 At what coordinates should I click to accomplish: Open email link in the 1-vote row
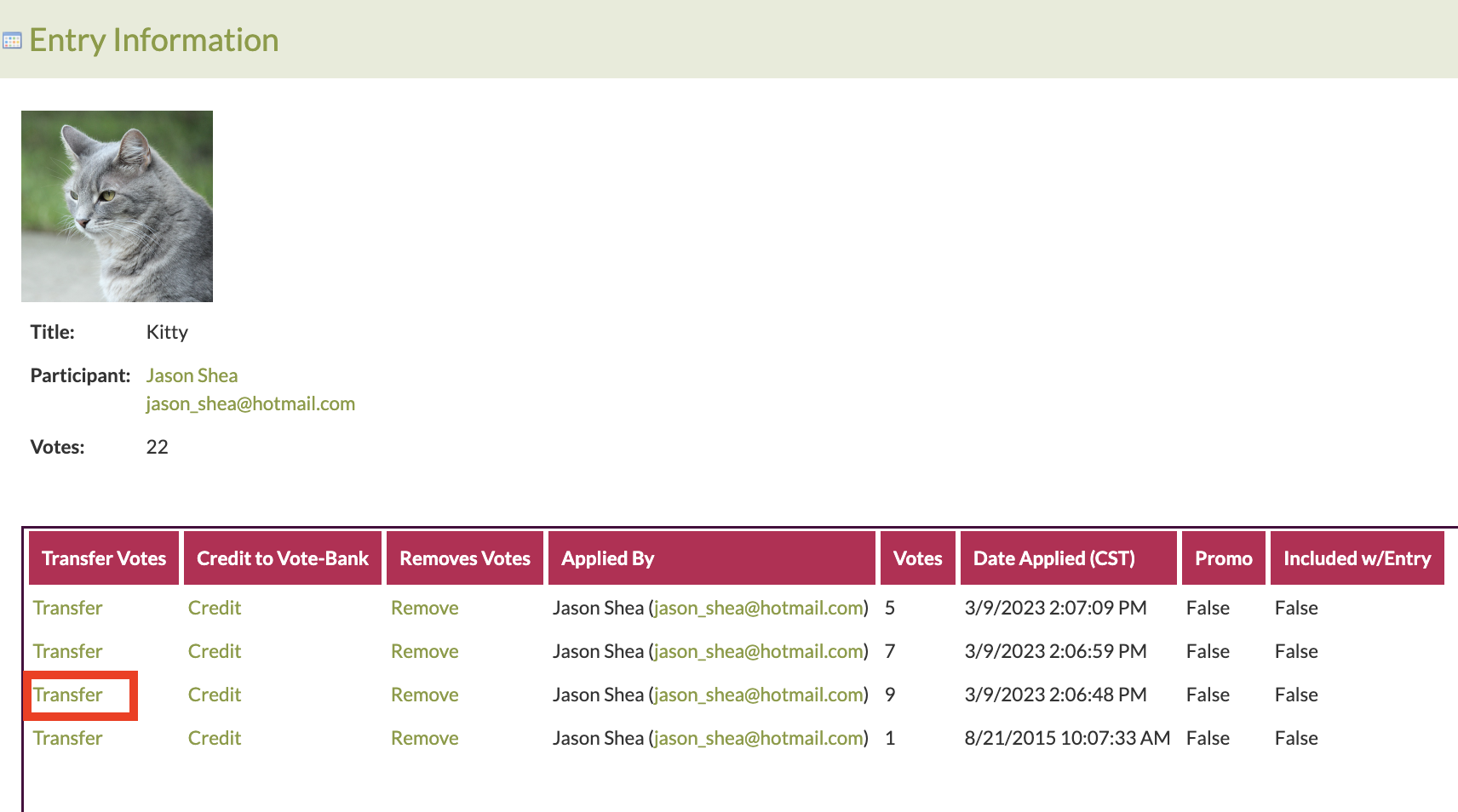pos(759,738)
